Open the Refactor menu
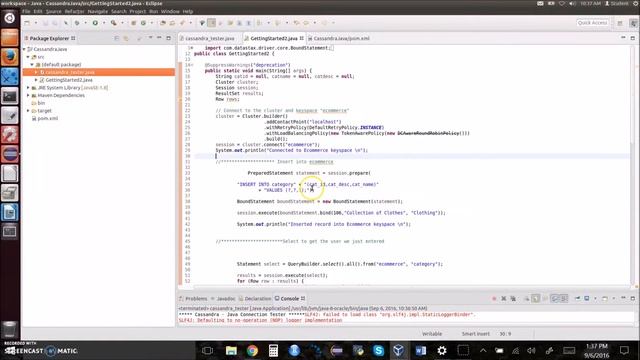The height and width of the screenshot is (360, 640). tap(74, 11)
